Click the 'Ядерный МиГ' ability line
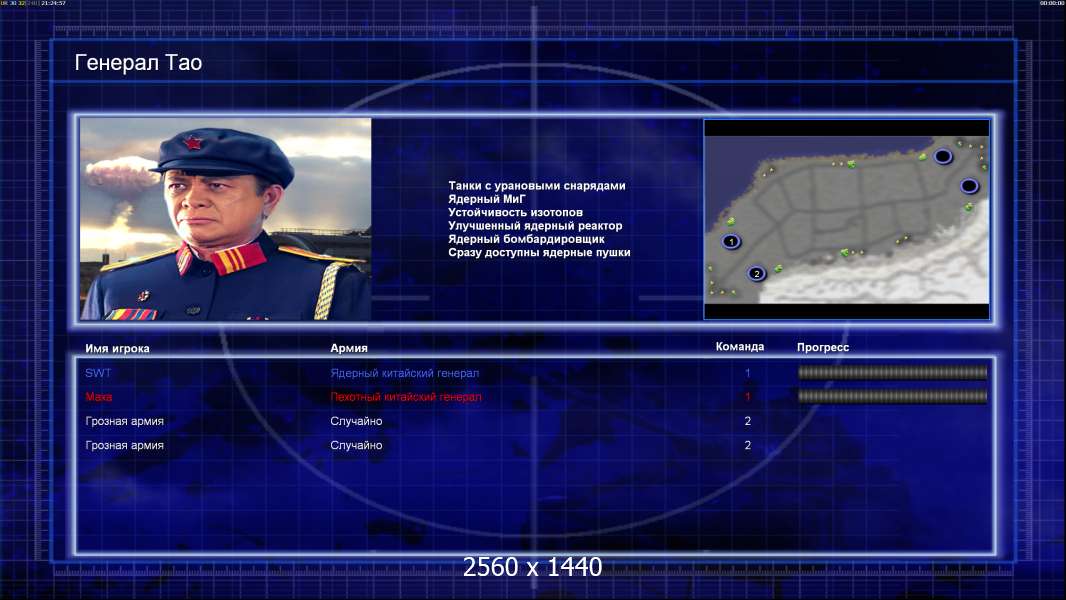Screen dimensions: 1066x600 click(x=487, y=199)
